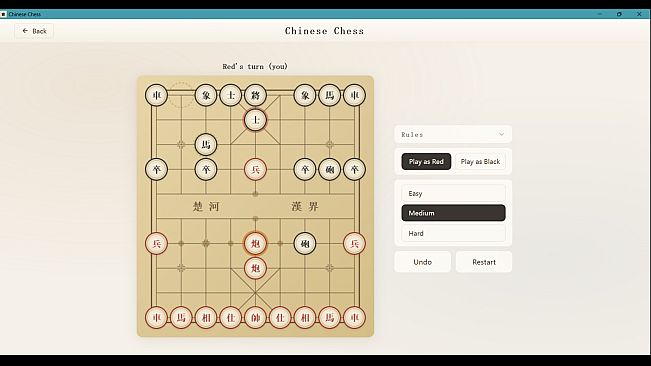The width and height of the screenshot is (651, 366).
Task: Select the black cannon beside the right-edge black soldier
Action: (x=330, y=169)
